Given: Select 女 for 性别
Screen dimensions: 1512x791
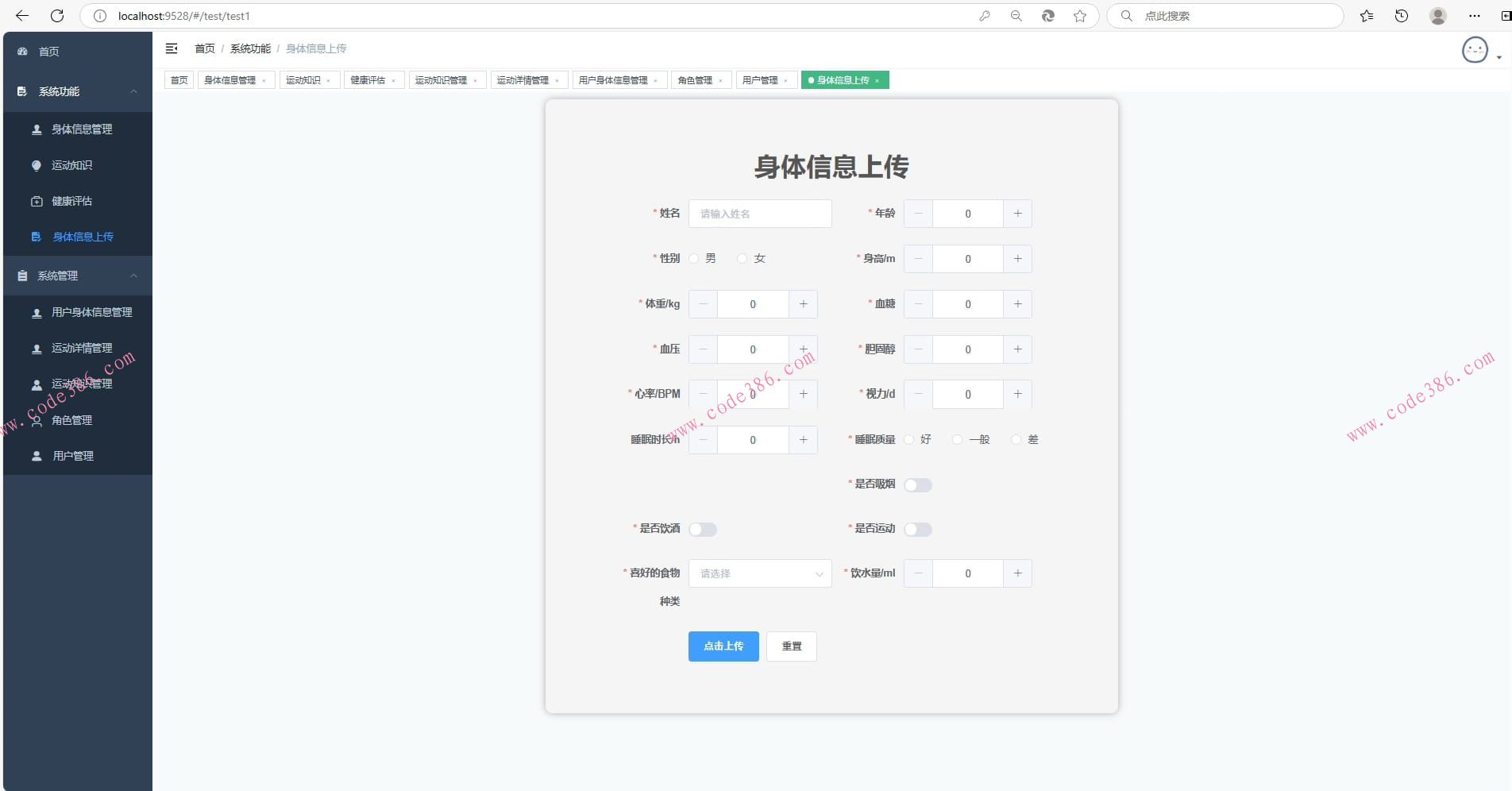Looking at the screenshot, I should point(742,258).
